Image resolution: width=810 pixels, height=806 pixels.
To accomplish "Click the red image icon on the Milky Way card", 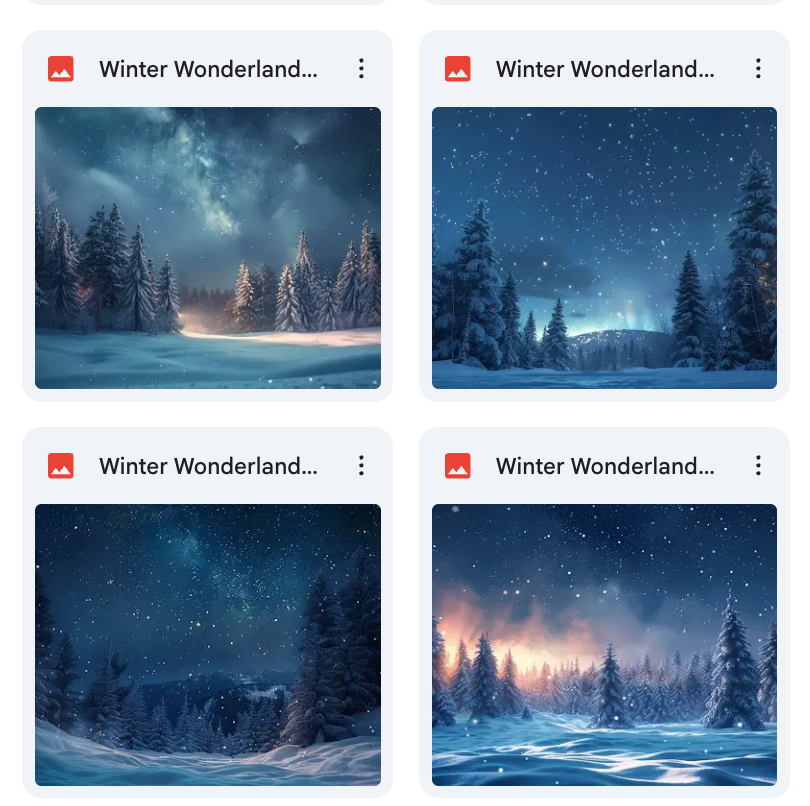I will click(61, 69).
